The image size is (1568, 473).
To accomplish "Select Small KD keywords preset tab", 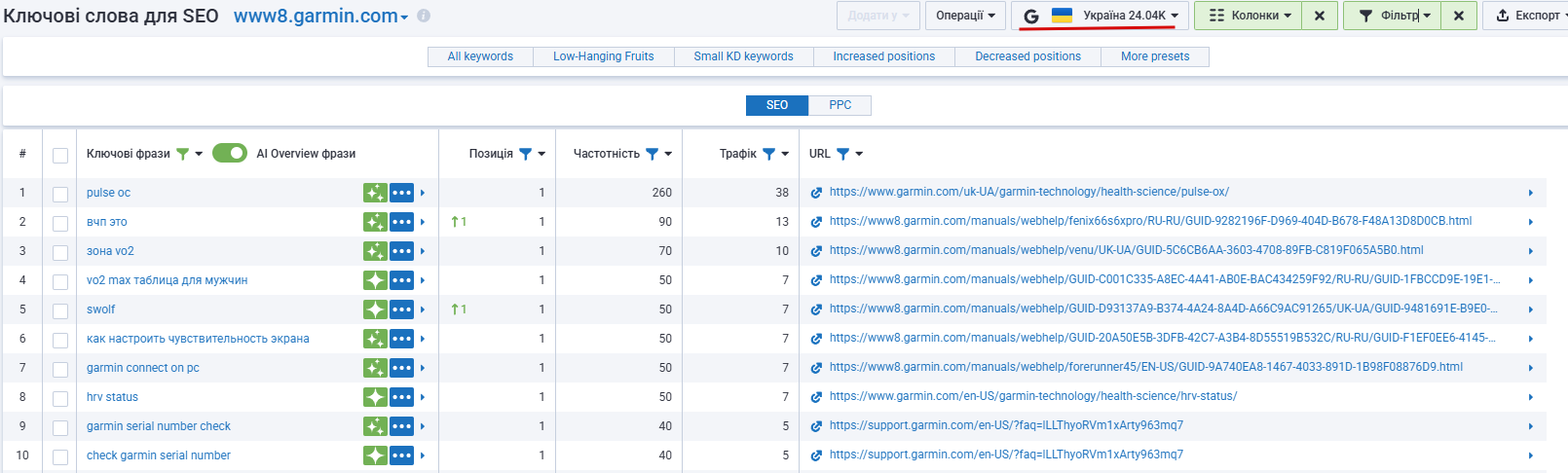I will click(743, 56).
